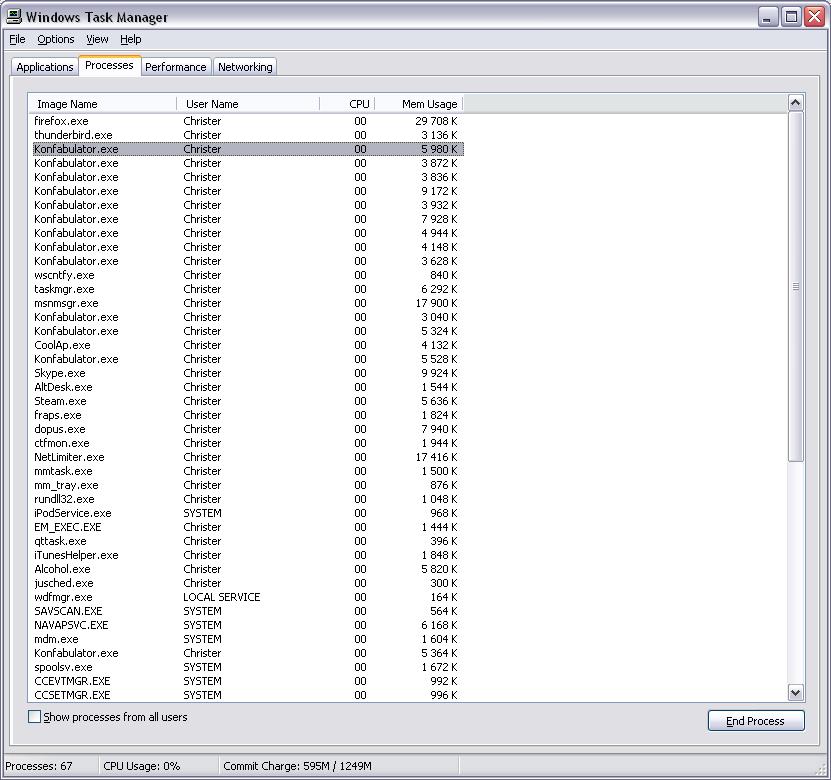Select the Steam.exe process

click(x=248, y=401)
